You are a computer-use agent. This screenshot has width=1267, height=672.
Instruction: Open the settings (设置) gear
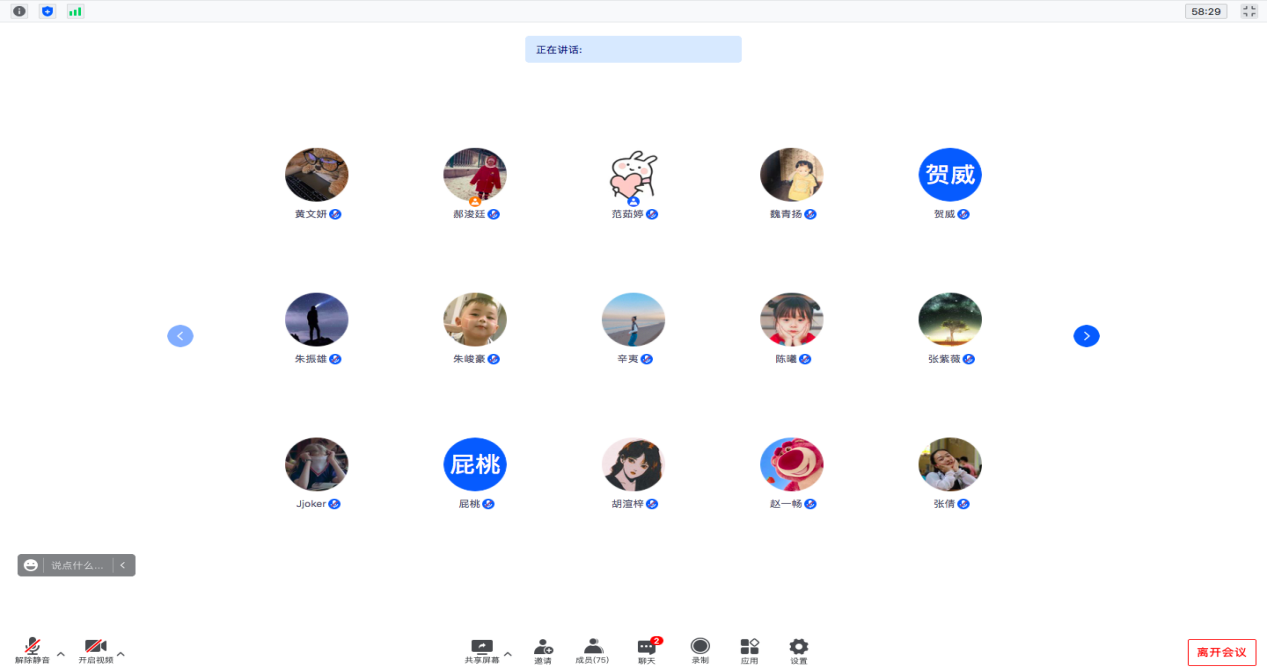point(799,651)
